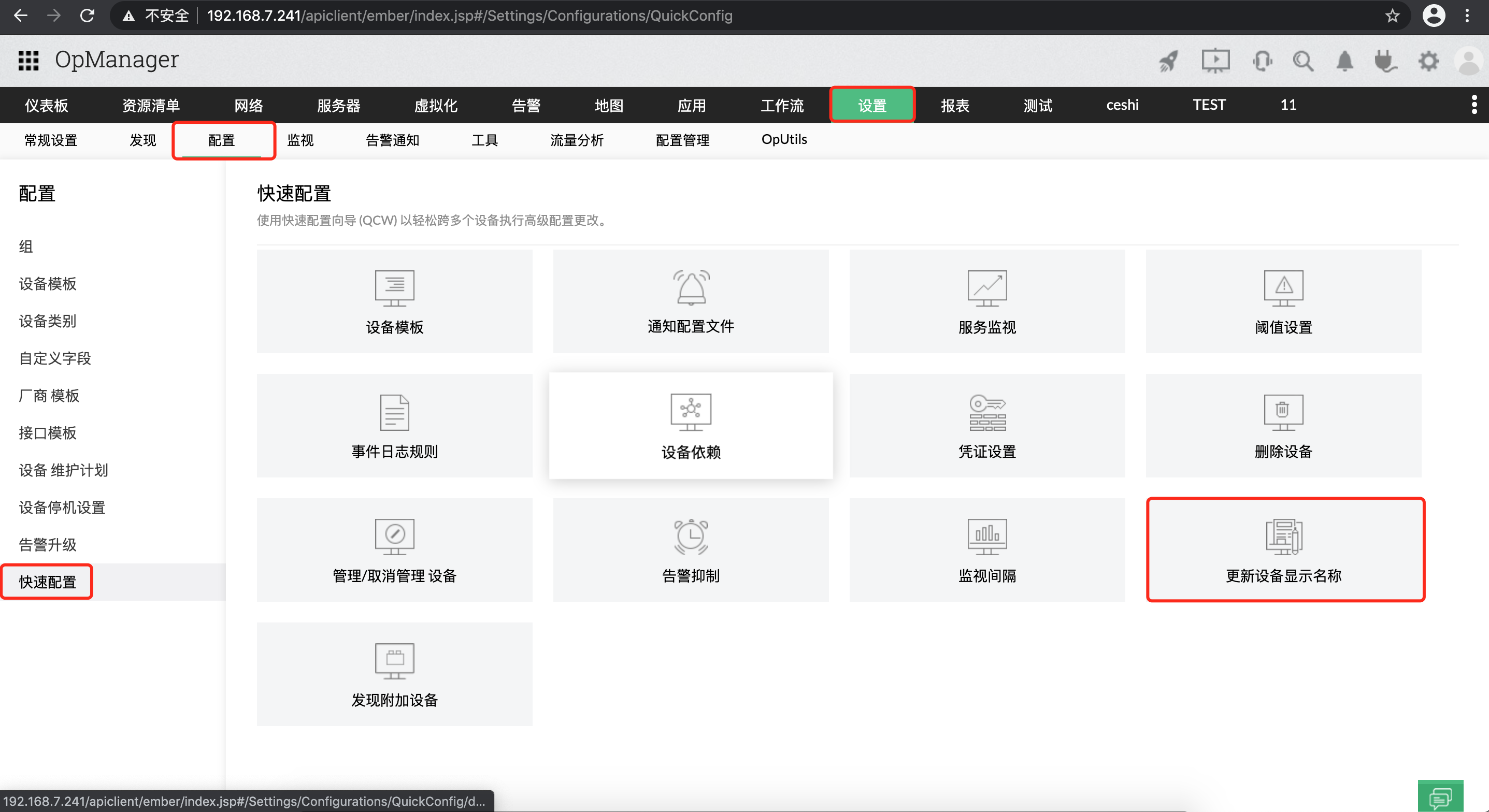
Task: Open the presentation screen video icon
Action: pos(1215,61)
